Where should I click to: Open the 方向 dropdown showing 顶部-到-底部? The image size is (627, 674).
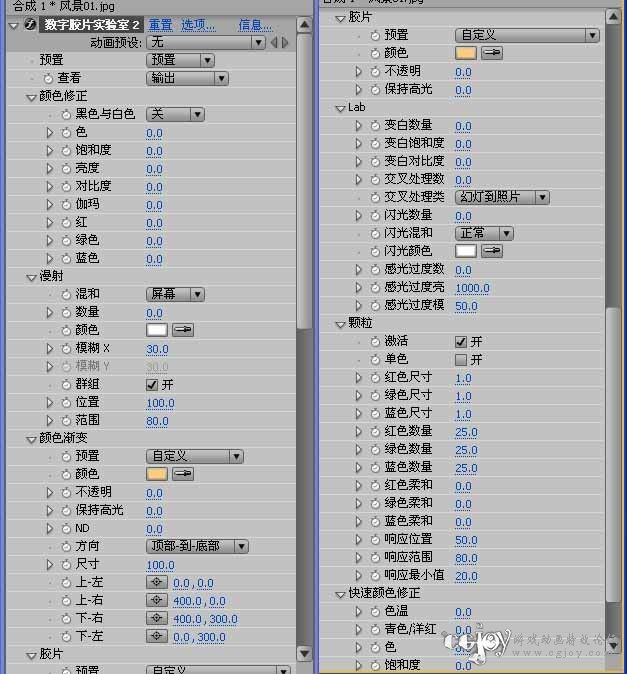(x=197, y=547)
